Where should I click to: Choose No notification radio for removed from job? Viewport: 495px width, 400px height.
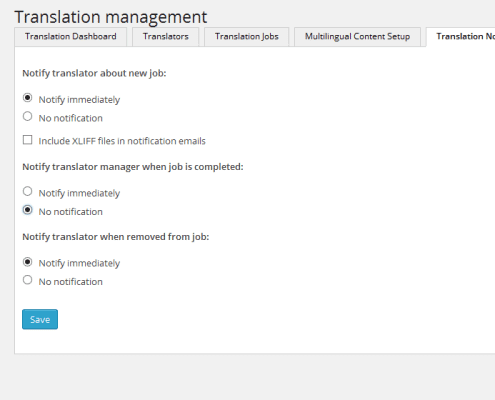coord(27,280)
